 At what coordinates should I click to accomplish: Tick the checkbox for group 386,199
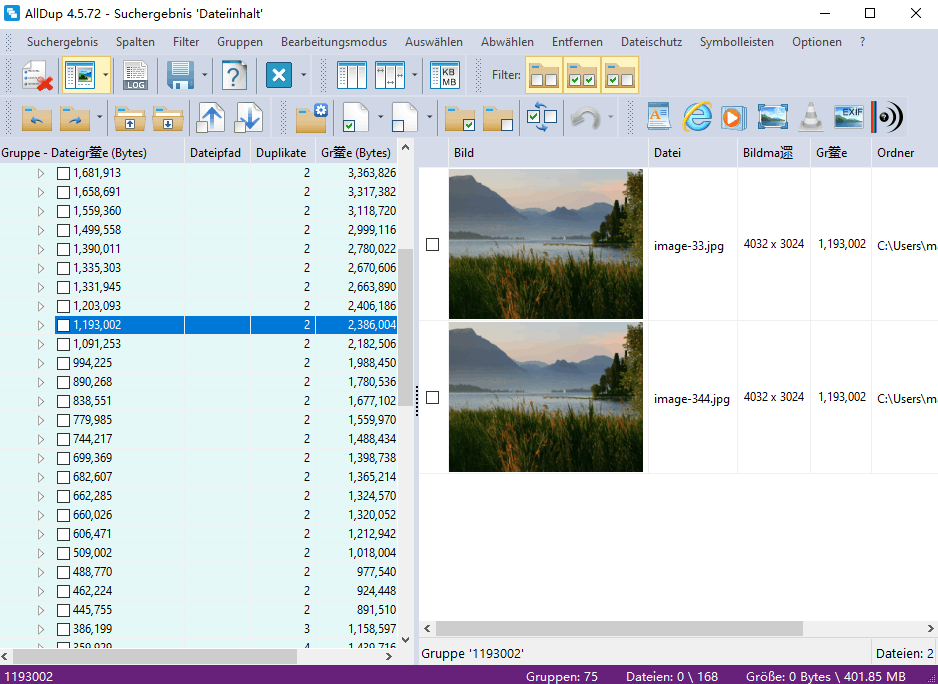click(63, 630)
